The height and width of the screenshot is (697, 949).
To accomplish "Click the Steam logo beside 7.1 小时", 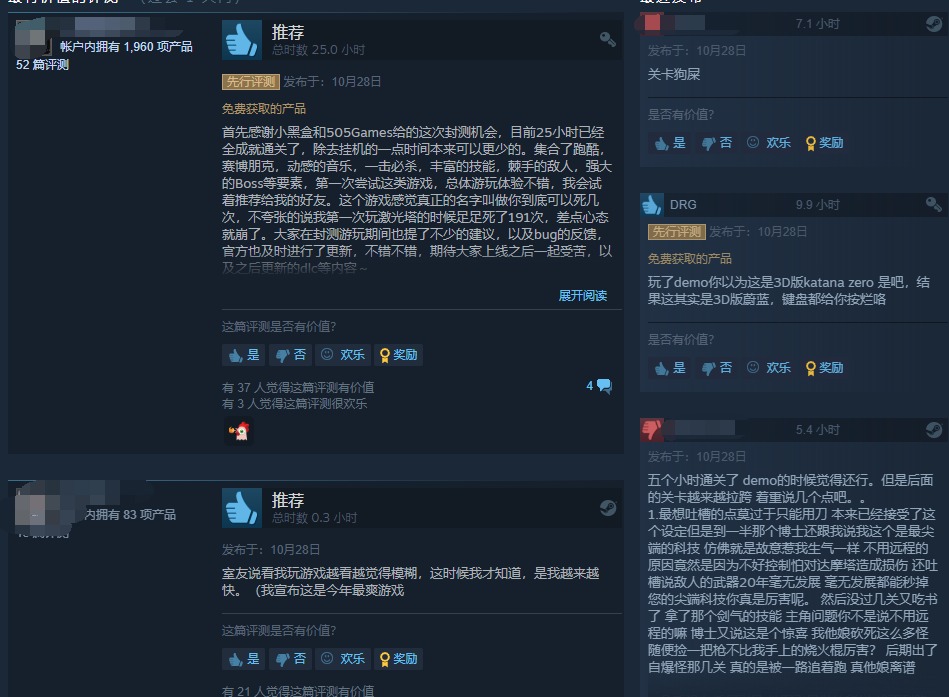I will pyautogui.click(x=933, y=24).
